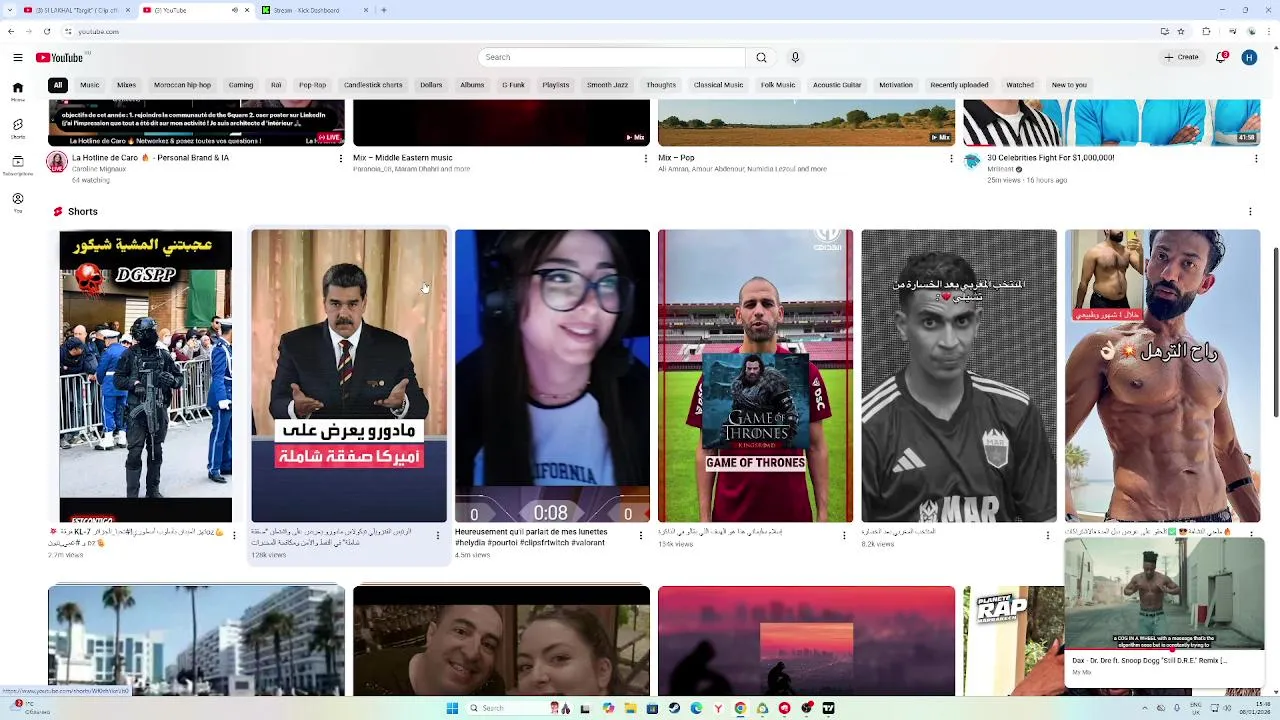Open Mix – Pop title link
This screenshot has width=1280, height=720.
676,158
